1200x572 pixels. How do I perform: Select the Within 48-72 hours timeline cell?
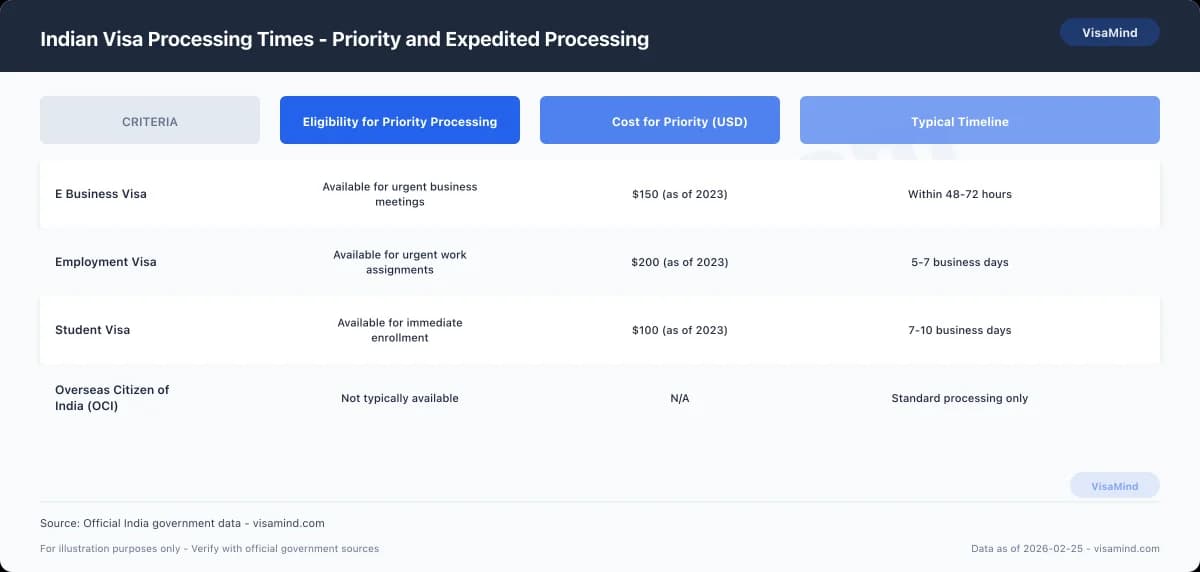pos(960,194)
